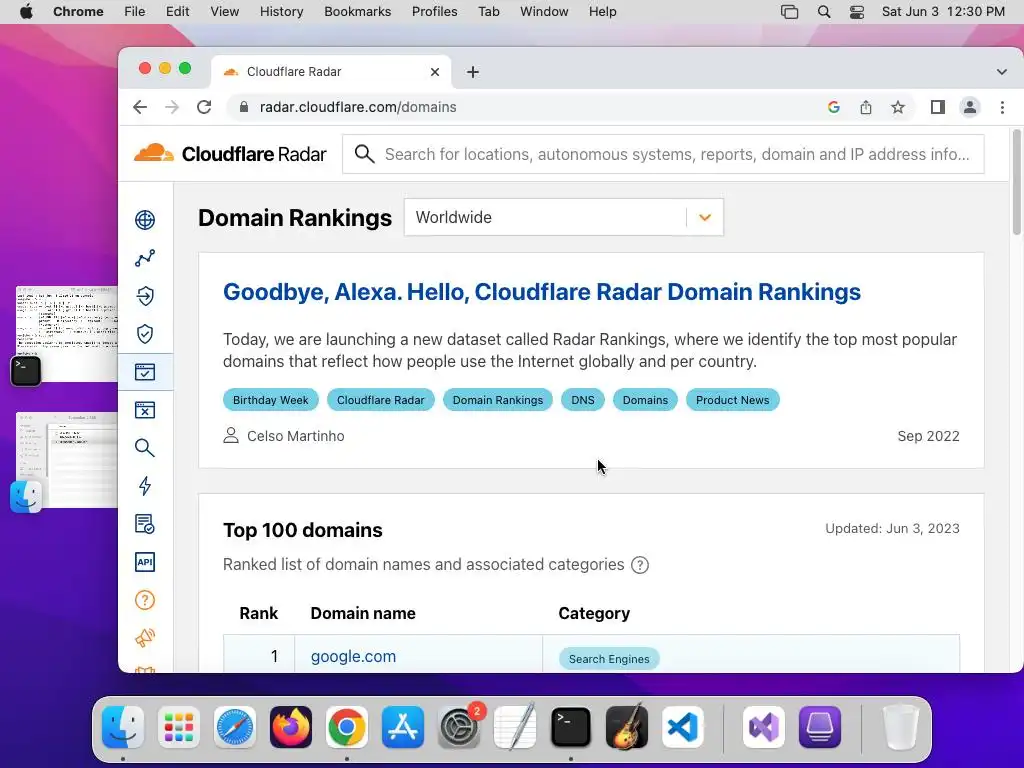Open System Preferences from the Dock
This screenshot has width=1024, height=768.
pyautogui.click(x=459, y=727)
